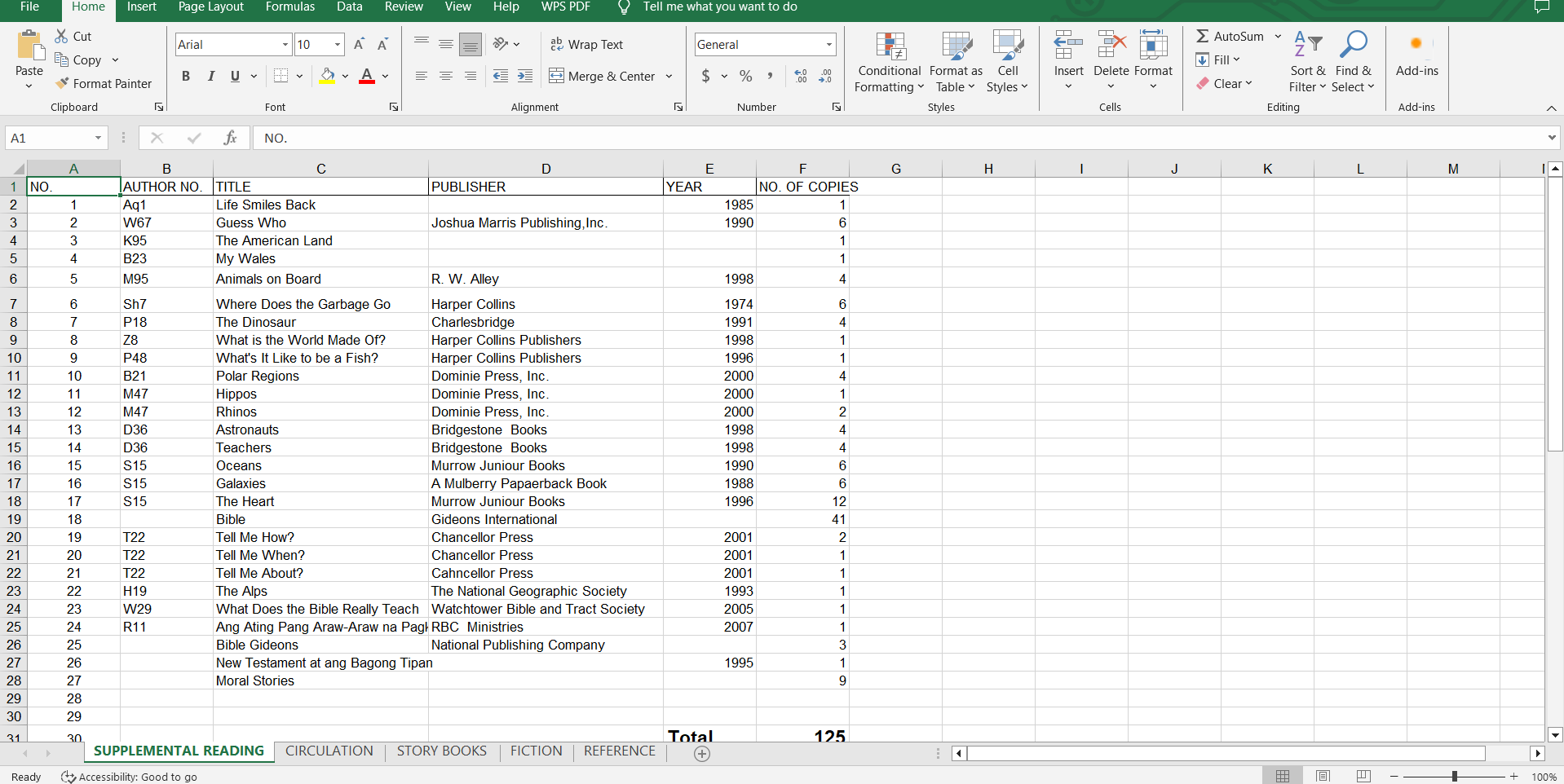Open Sort & Filter options
Viewport: 1564px width, 784px height.
(x=1308, y=63)
